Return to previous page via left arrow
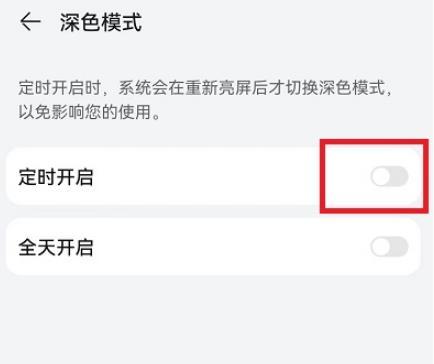 (30, 22)
